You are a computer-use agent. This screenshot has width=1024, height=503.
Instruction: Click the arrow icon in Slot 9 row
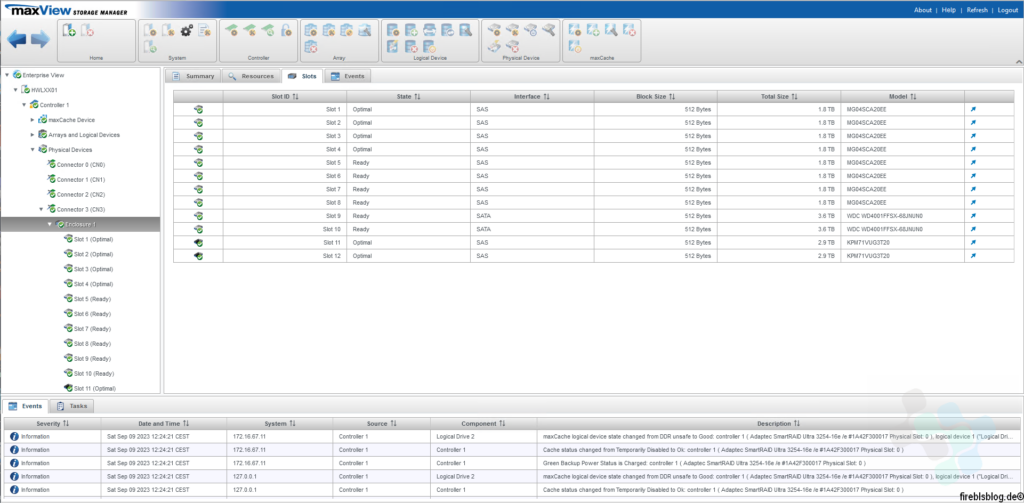pyautogui.click(x=973, y=216)
